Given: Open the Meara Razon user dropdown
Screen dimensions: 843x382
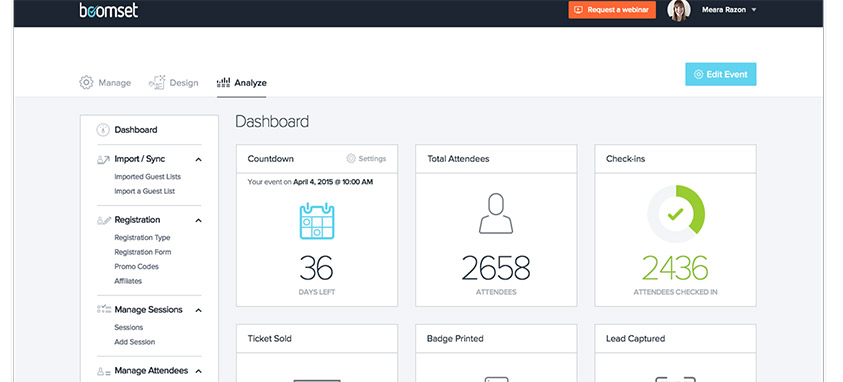Looking at the screenshot, I should click(753, 10).
